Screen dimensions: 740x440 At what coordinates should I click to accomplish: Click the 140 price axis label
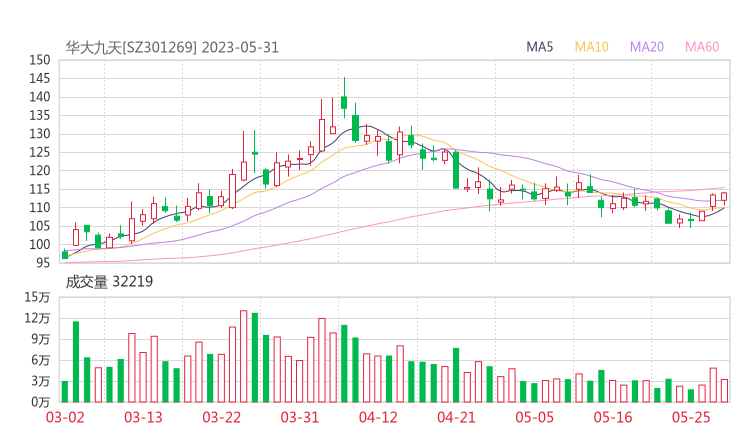[40, 97]
